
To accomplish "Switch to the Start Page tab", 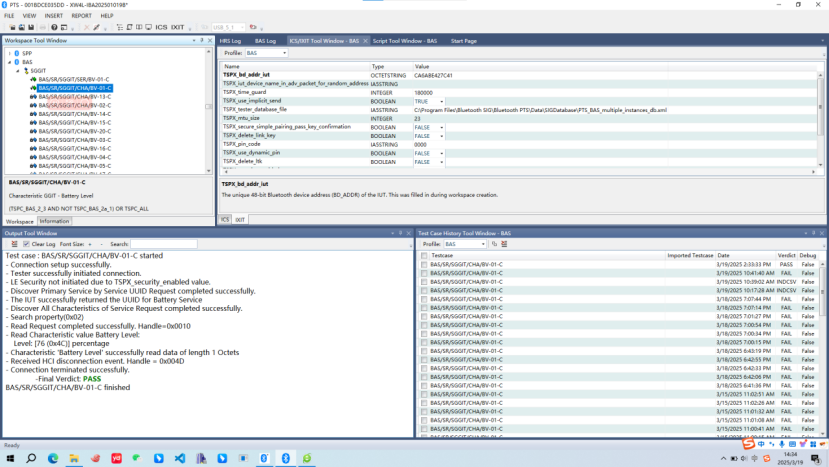I will tap(464, 41).
